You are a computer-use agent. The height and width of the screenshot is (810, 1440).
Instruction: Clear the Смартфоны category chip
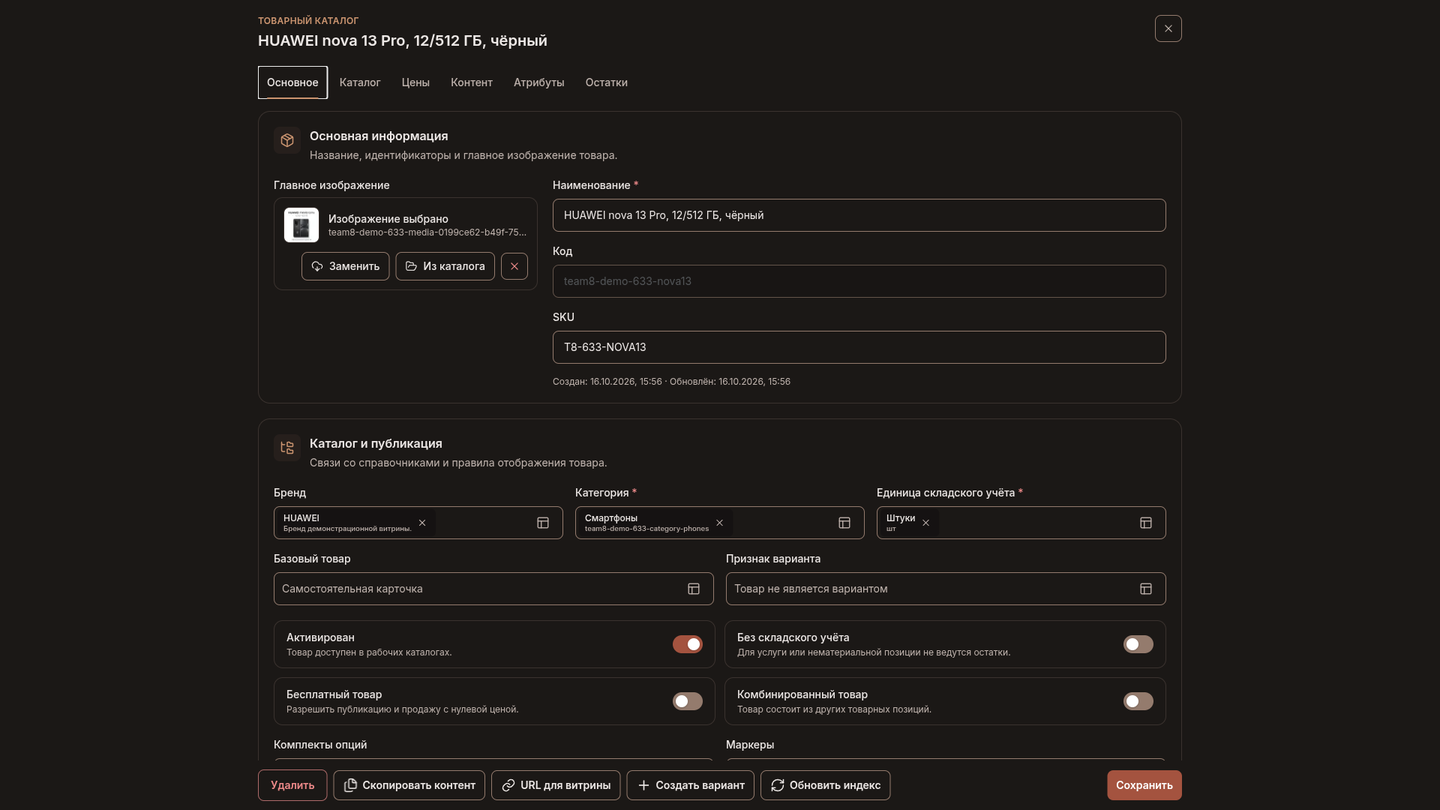click(719, 523)
